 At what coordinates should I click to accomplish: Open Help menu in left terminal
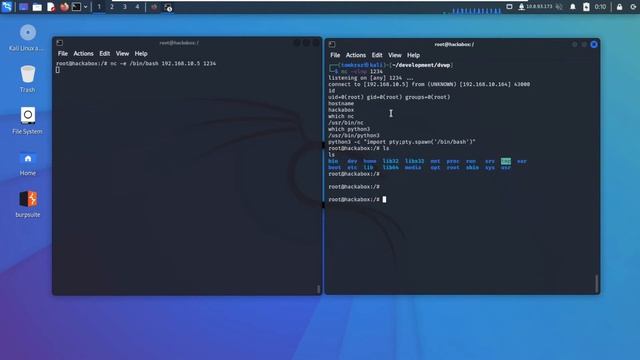click(x=141, y=53)
